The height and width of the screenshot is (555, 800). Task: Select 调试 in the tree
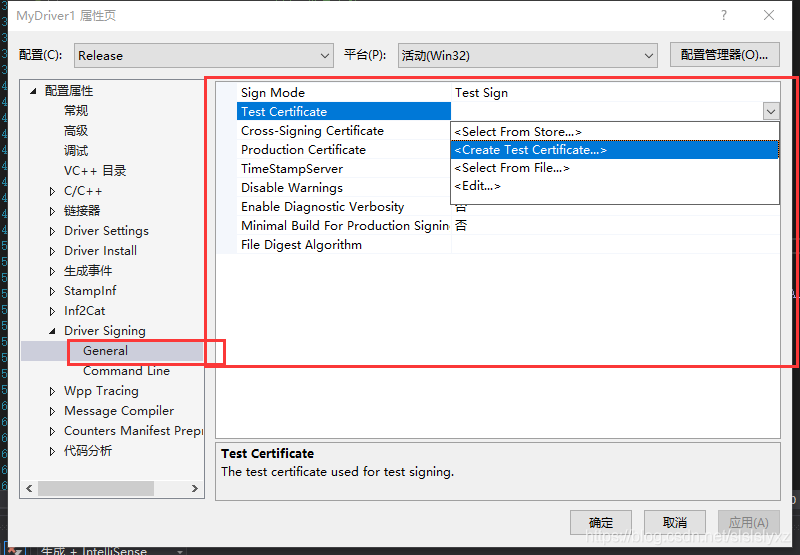click(x=76, y=150)
